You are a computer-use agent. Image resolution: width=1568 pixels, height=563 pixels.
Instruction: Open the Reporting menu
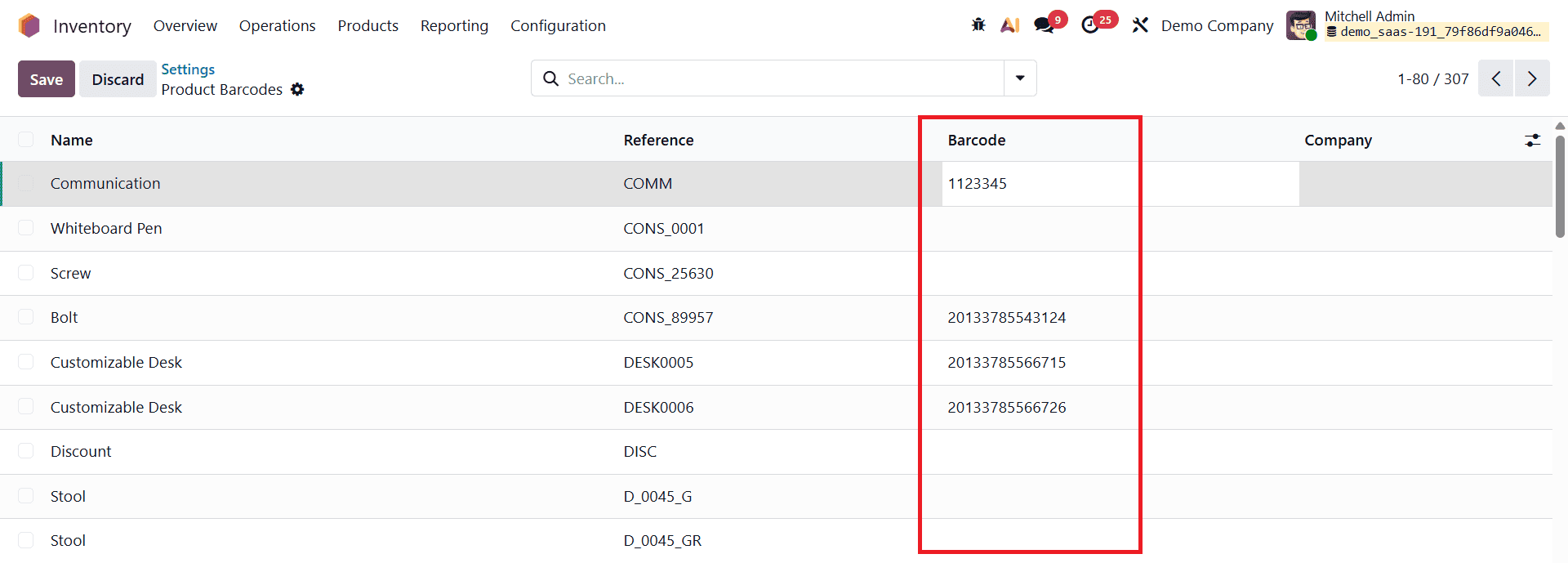(x=454, y=25)
